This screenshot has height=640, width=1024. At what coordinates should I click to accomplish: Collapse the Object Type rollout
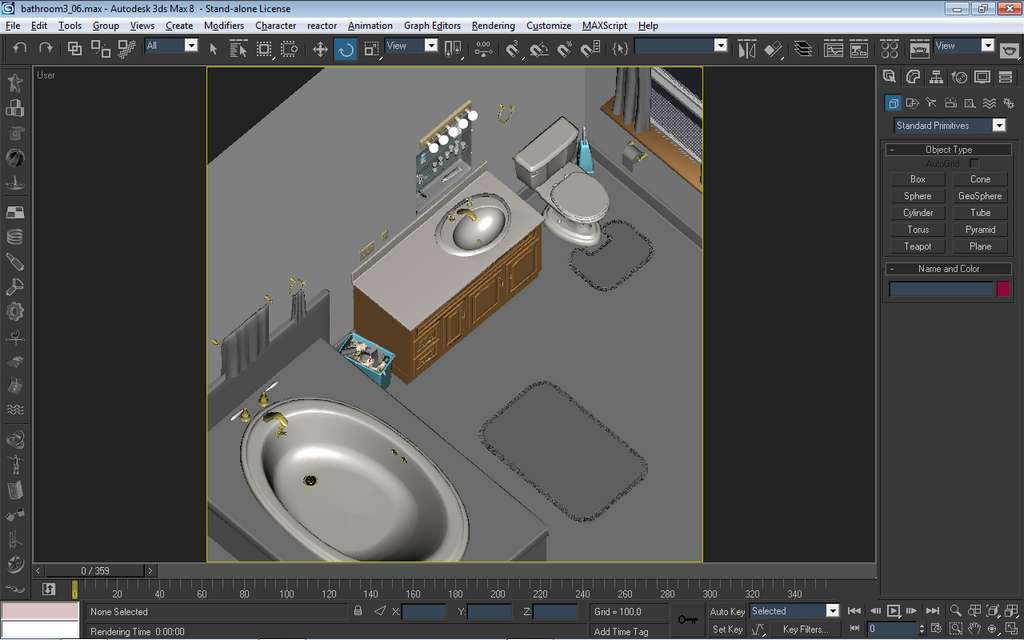click(x=948, y=149)
